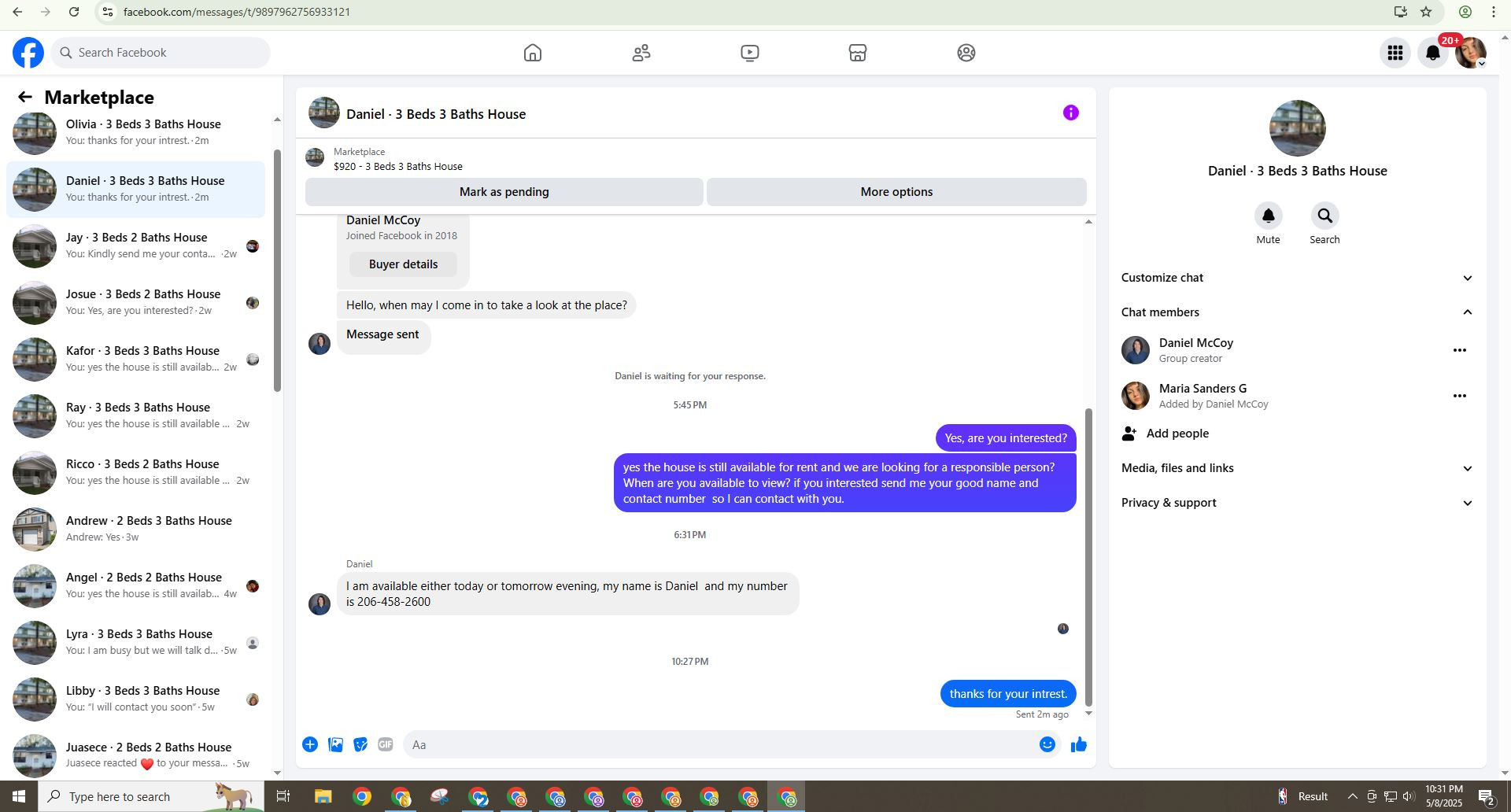Send a thumbs-up like

pyautogui.click(x=1079, y=744)
